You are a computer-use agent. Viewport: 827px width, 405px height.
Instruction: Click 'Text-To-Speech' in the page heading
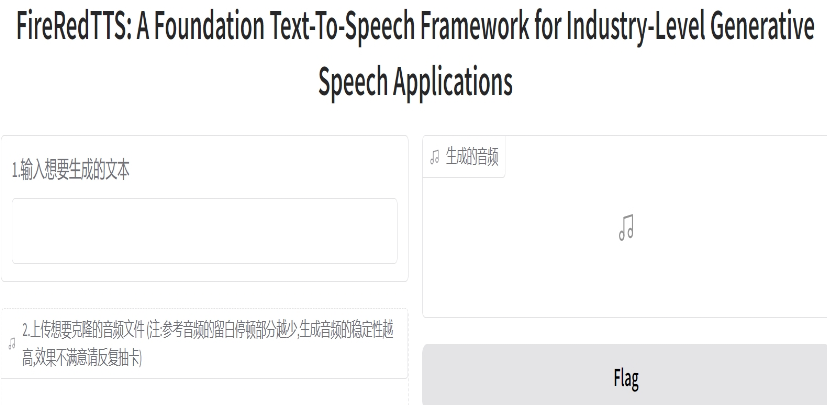(x=321, y=29)
